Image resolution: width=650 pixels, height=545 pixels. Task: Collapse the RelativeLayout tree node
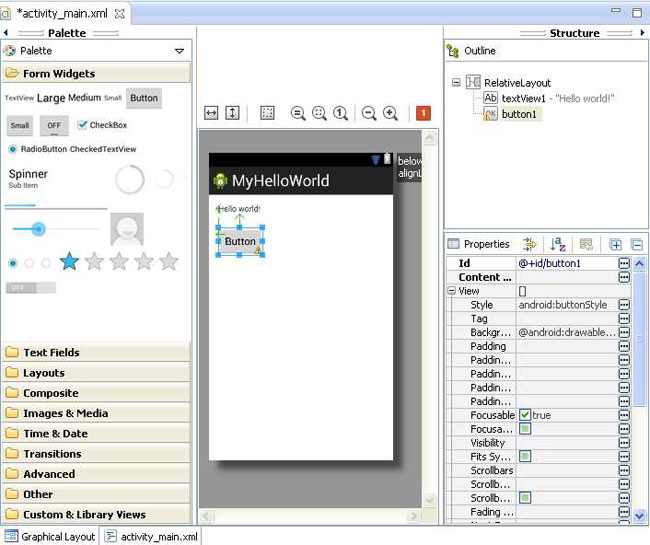click(x=457, y=83)
